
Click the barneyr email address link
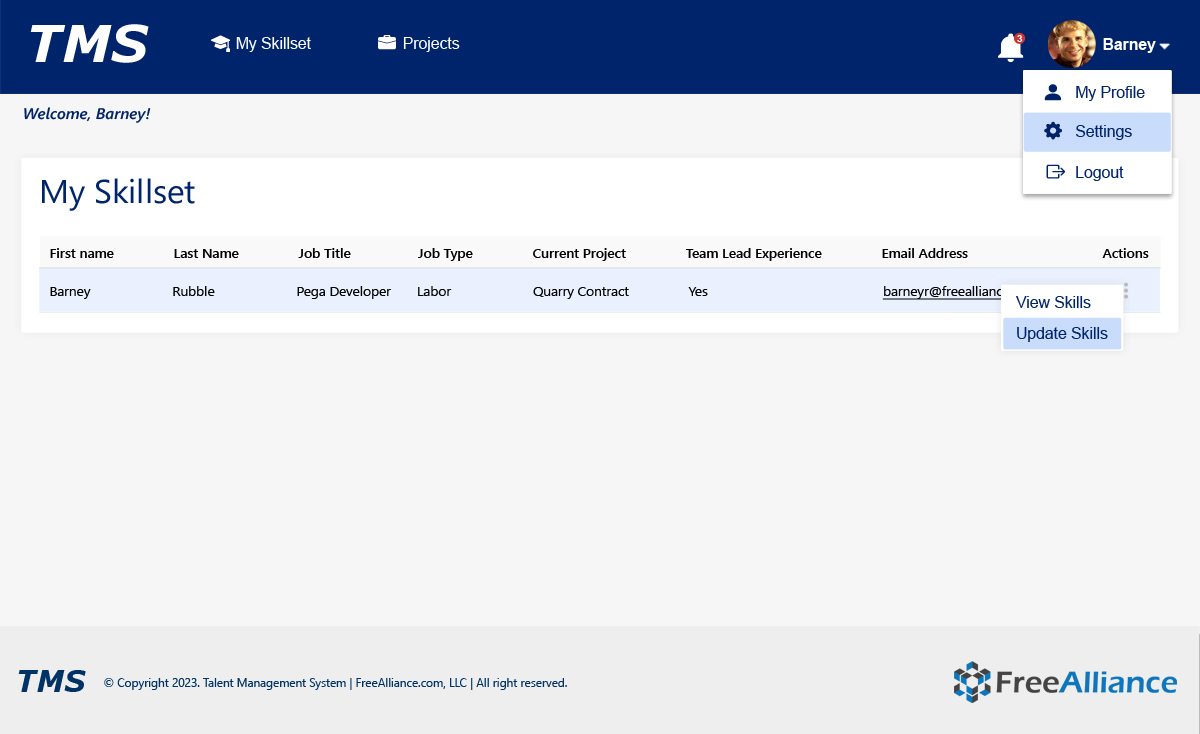[x=941, y=292]
